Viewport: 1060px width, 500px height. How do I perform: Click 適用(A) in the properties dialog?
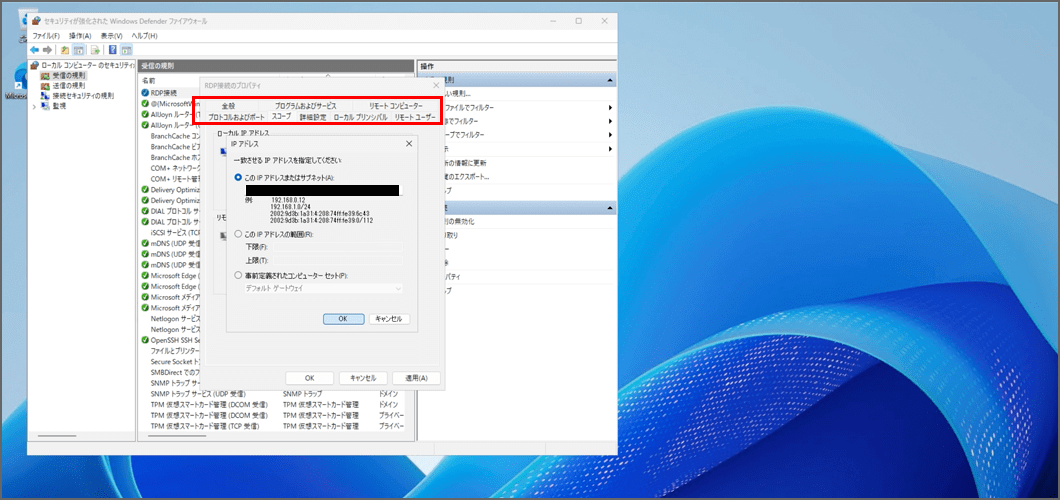[x=416, y=378]
